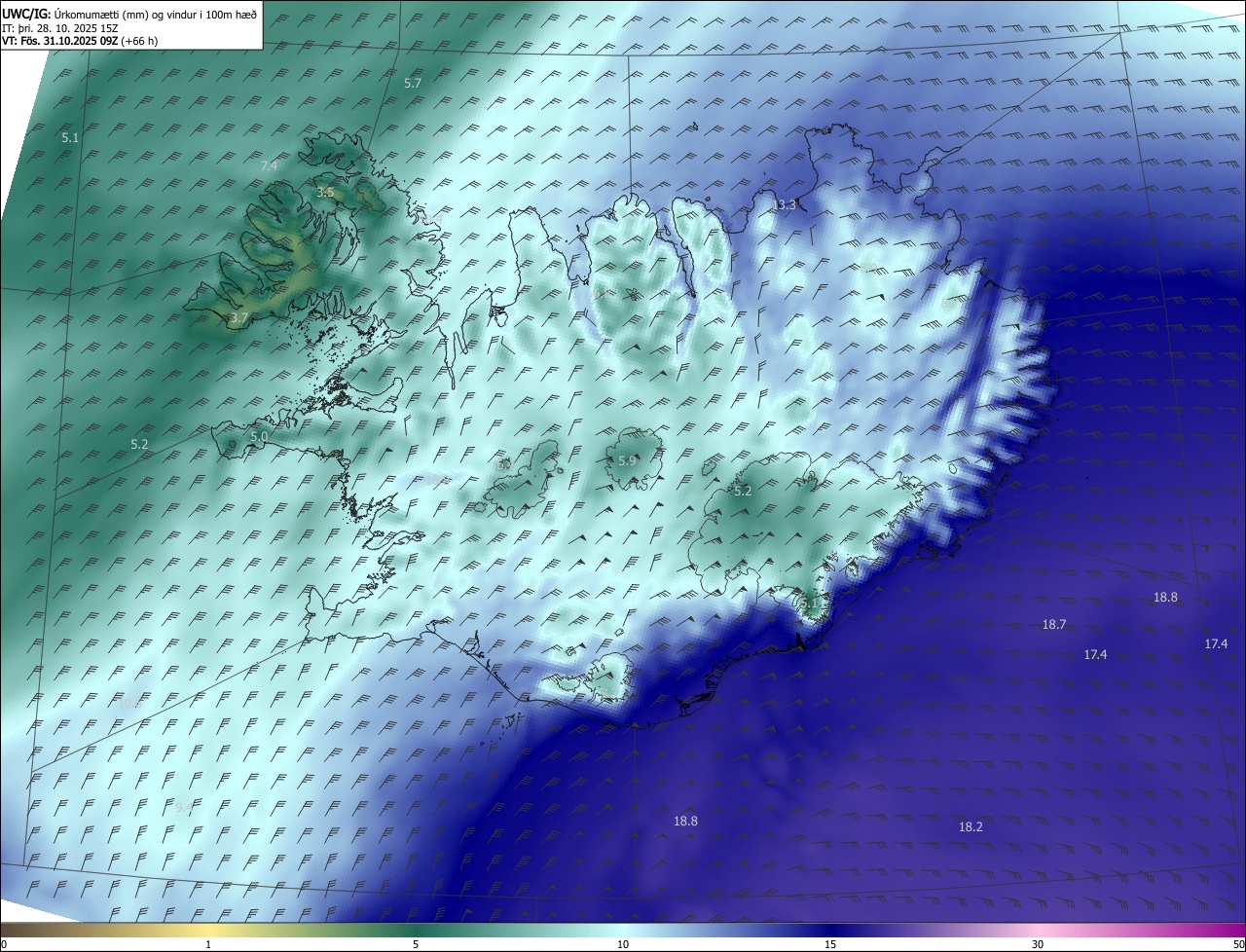Click the "3.5" value on the Westfjords
Screen dimensions: 1246x952
[x=325, y=193]
